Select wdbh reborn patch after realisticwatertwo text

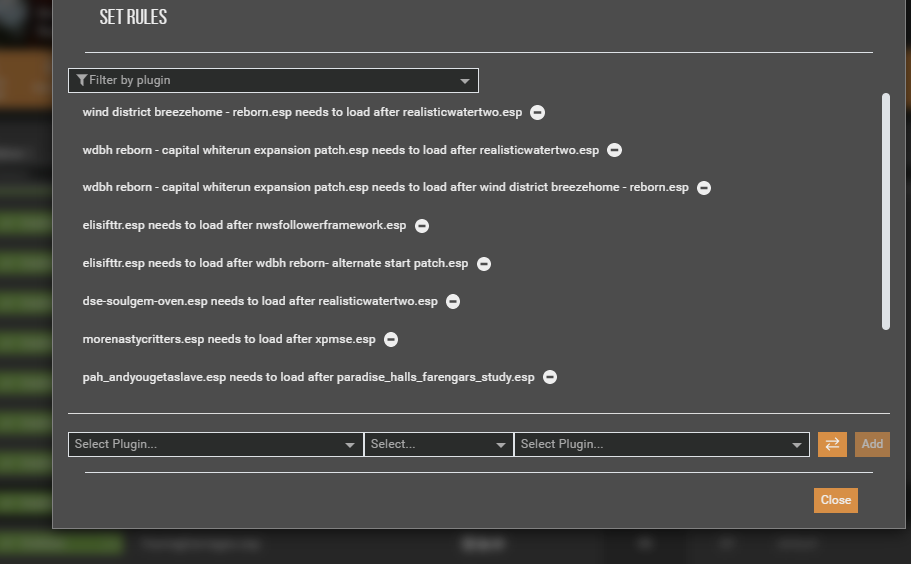pyautogui.click(x=340, y=150)
